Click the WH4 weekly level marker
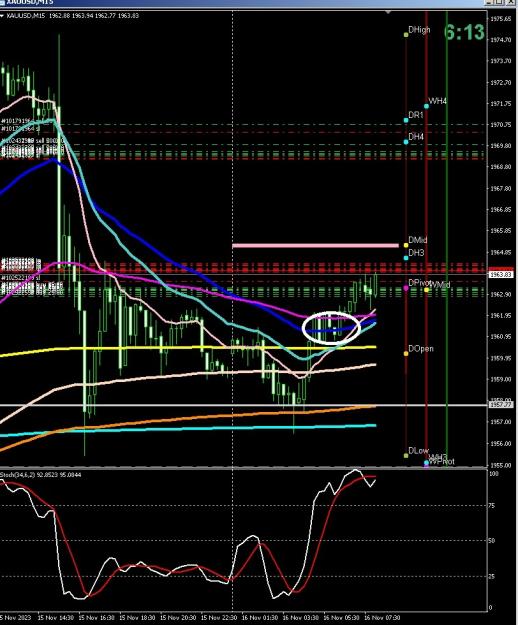The image size is (518, 625). coord(426,106)
